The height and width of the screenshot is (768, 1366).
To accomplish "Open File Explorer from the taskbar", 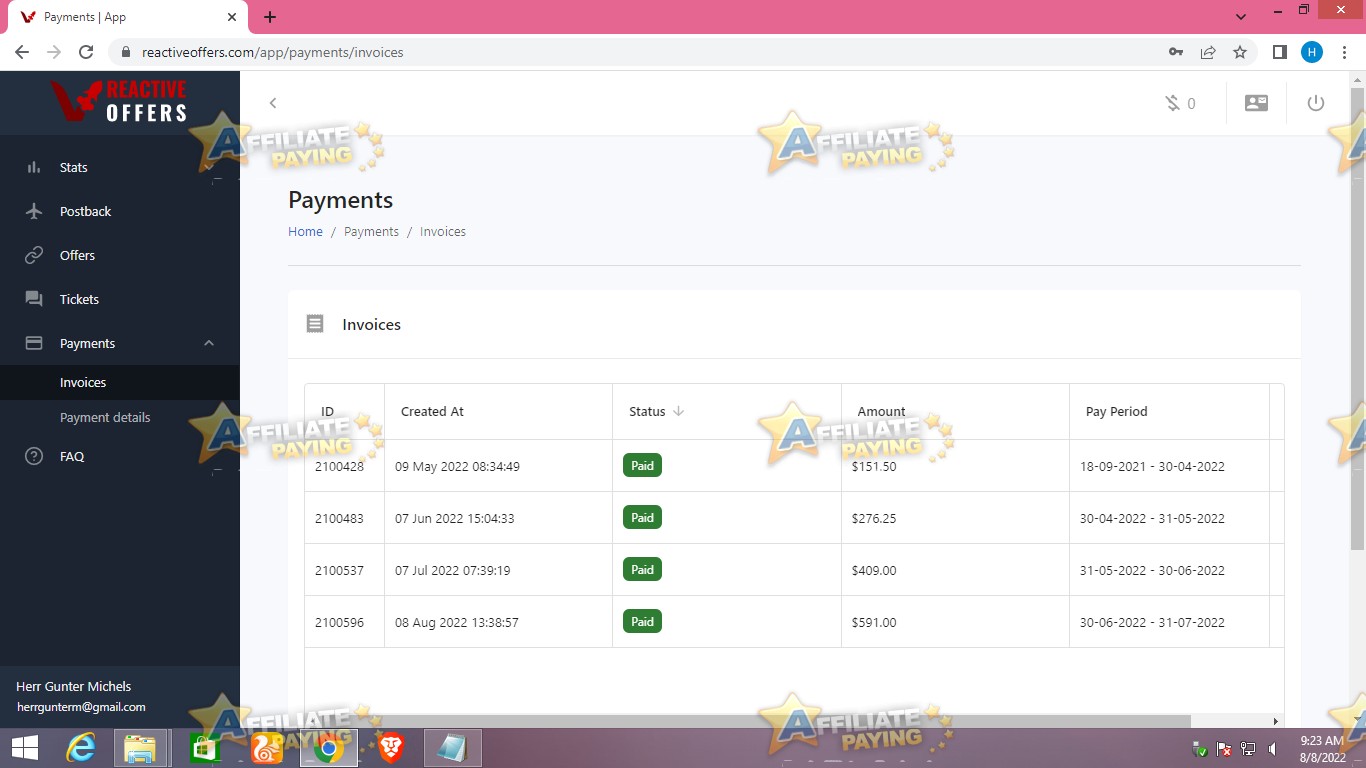I will [140, 748].
